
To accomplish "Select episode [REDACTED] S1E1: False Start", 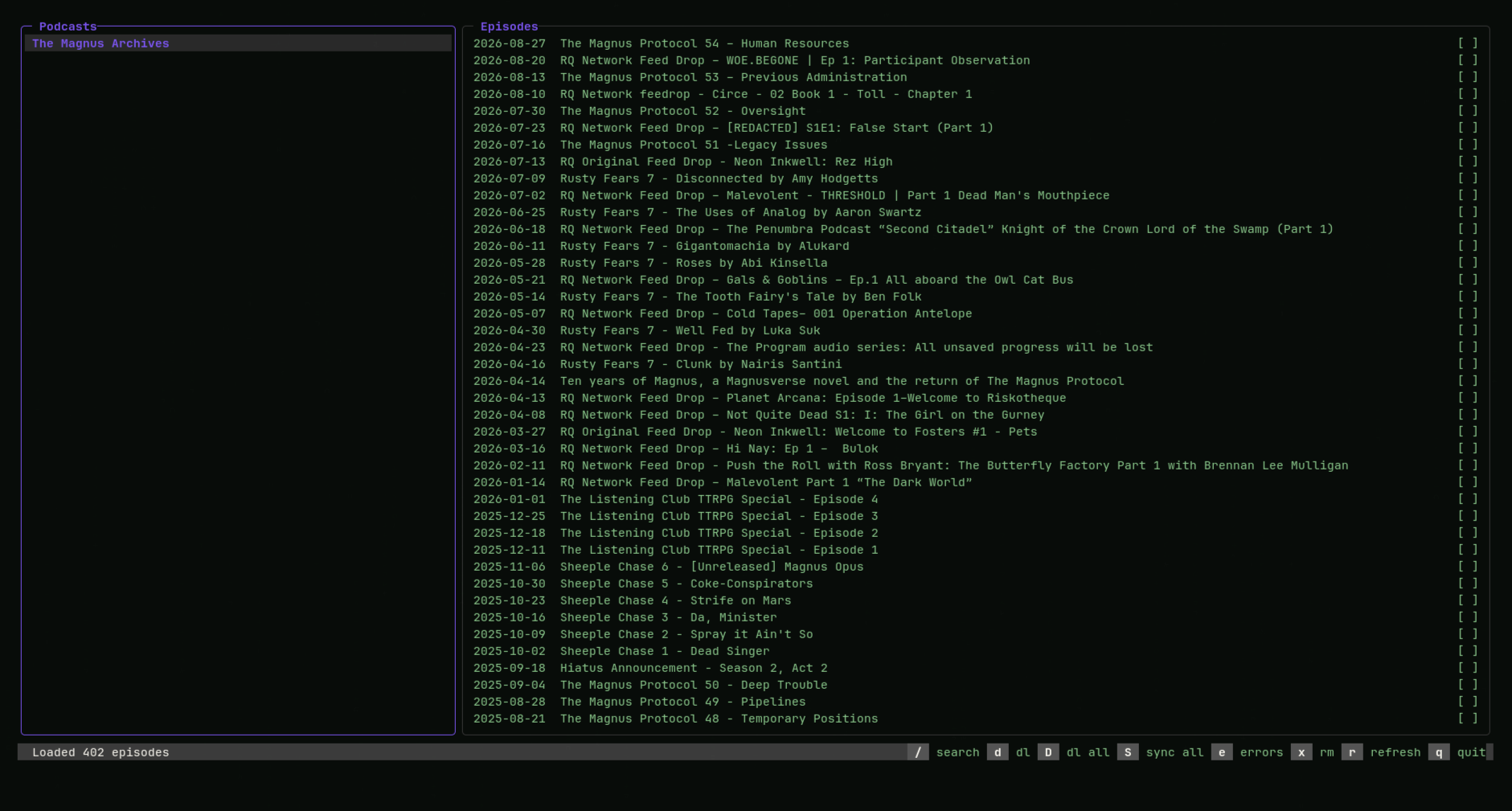I will point(976,128).
